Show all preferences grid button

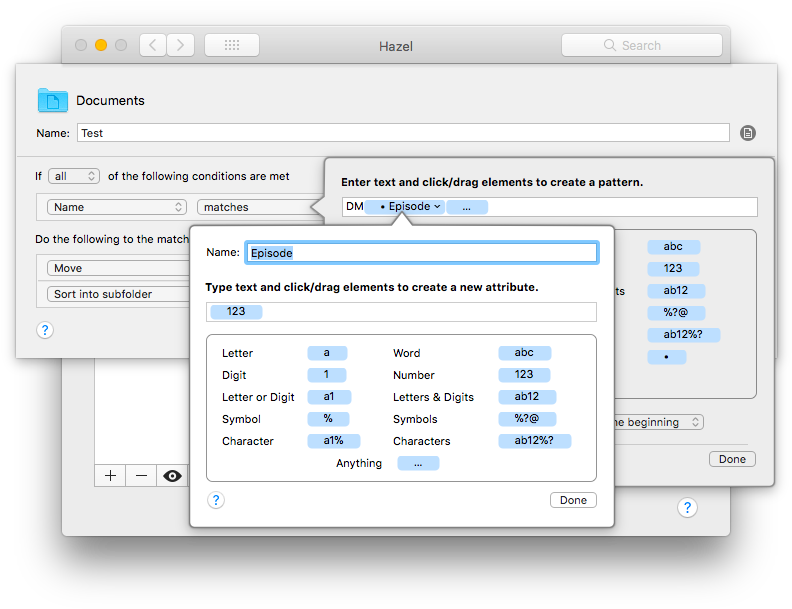[x=232, y=45]
